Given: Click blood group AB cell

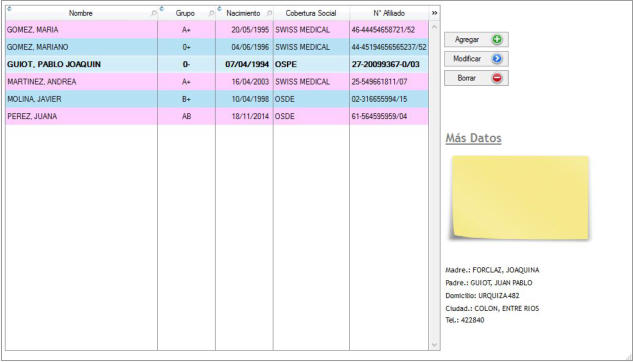Looking at the screenshot, I should tap(186, 117).
